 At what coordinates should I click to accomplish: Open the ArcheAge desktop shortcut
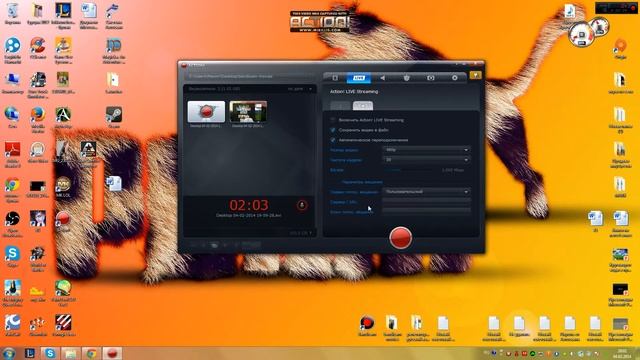point(63,118)
